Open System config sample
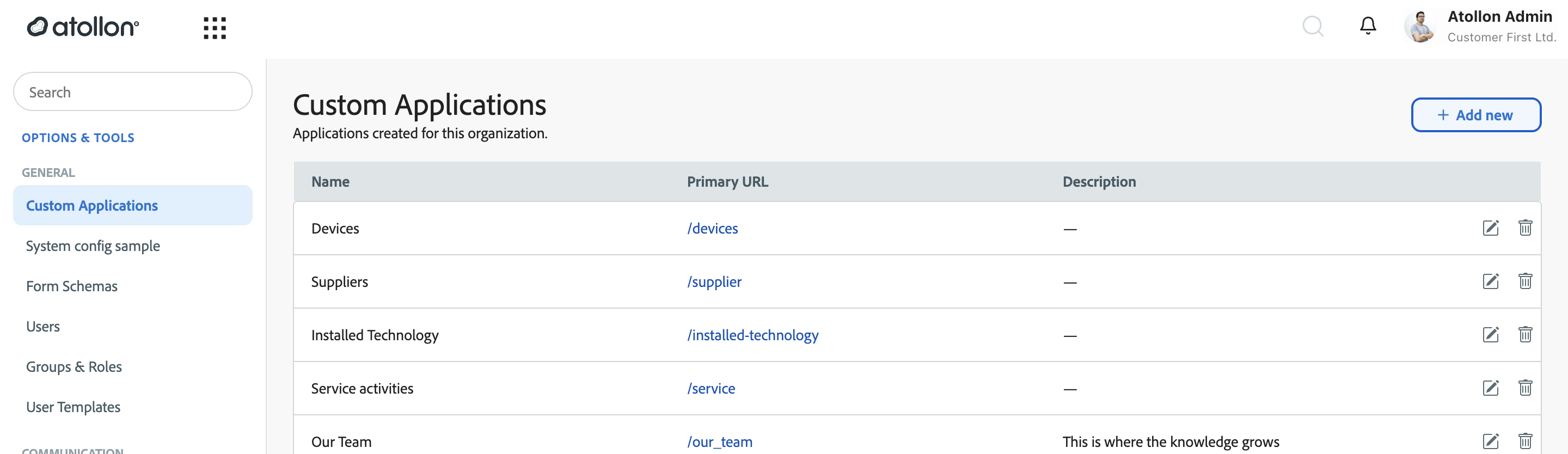 click(93, 246)
